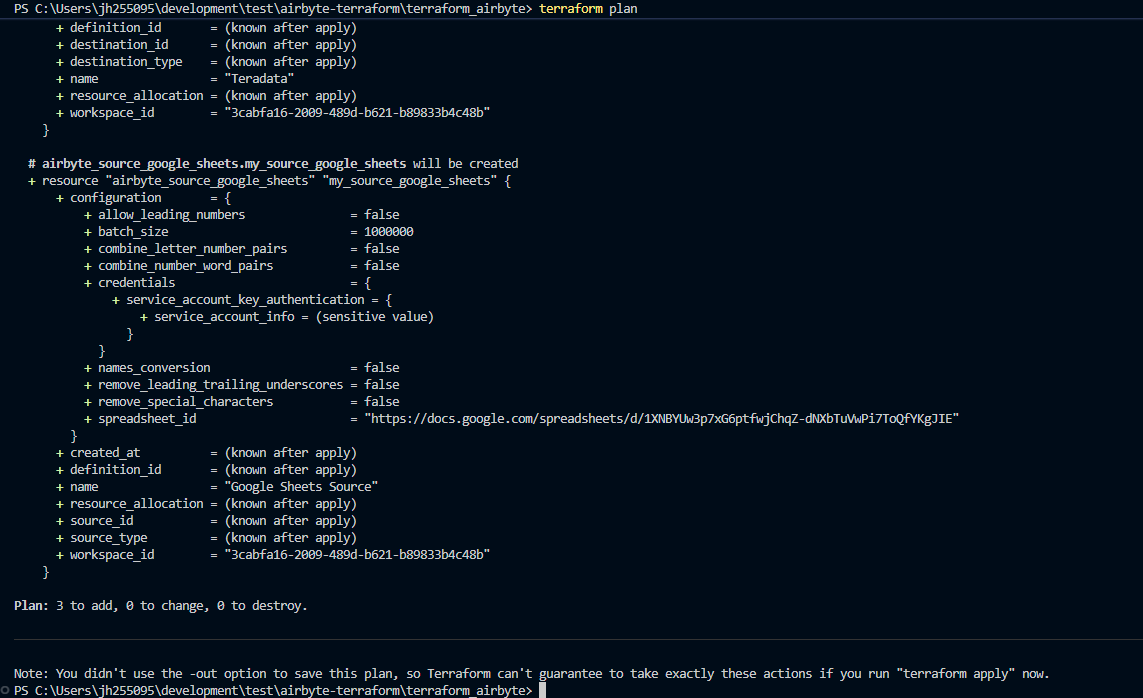
Task: Click the 'terraform plan' command text
Action: tap(588, 9)
